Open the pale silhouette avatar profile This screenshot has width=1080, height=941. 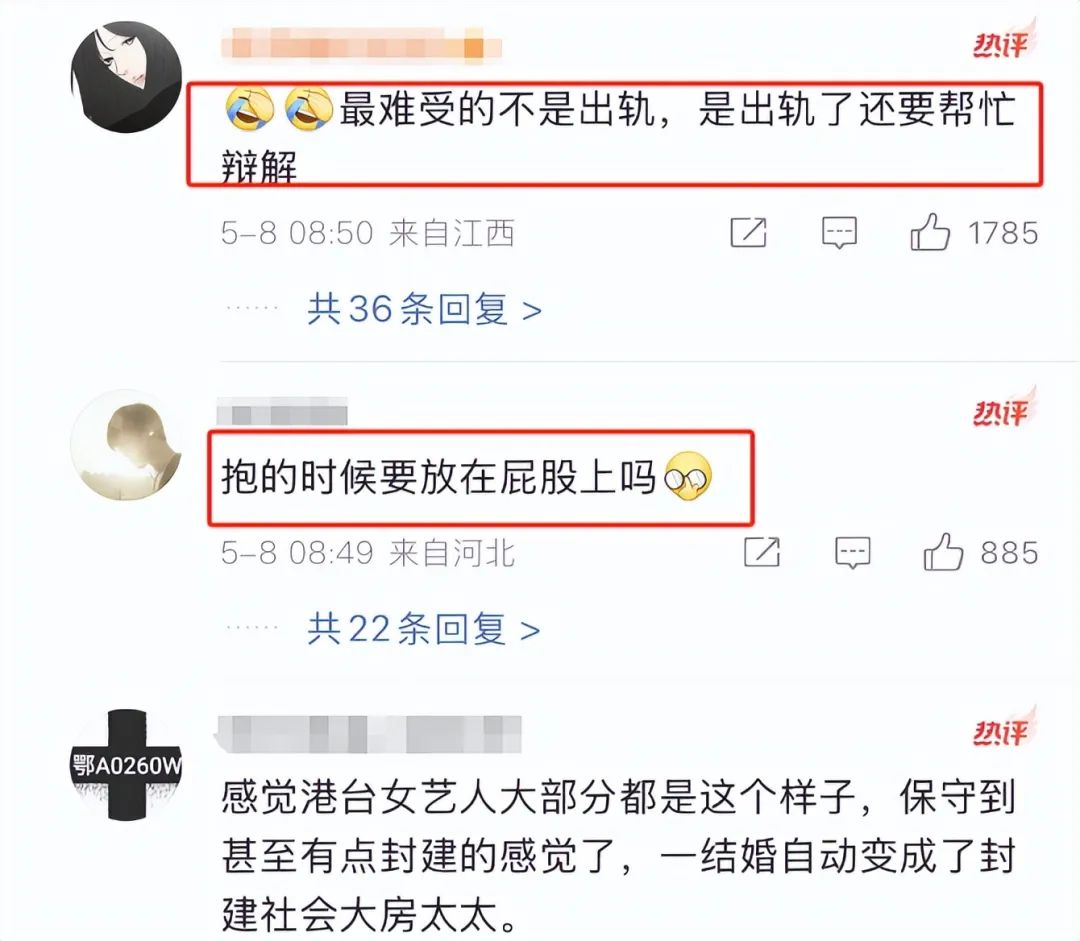coord(126,445)
